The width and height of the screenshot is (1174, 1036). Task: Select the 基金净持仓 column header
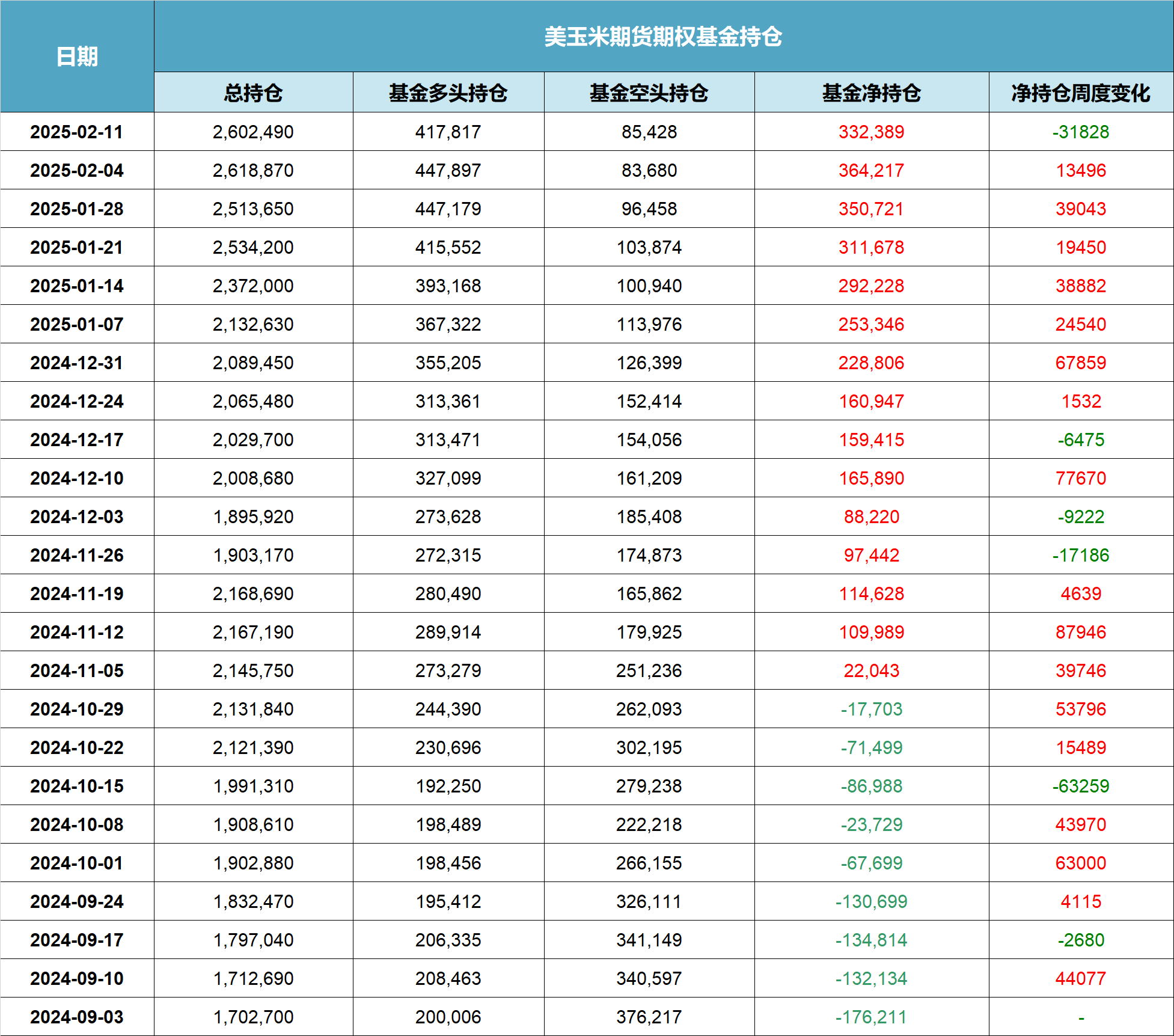(x=871, y=93)
